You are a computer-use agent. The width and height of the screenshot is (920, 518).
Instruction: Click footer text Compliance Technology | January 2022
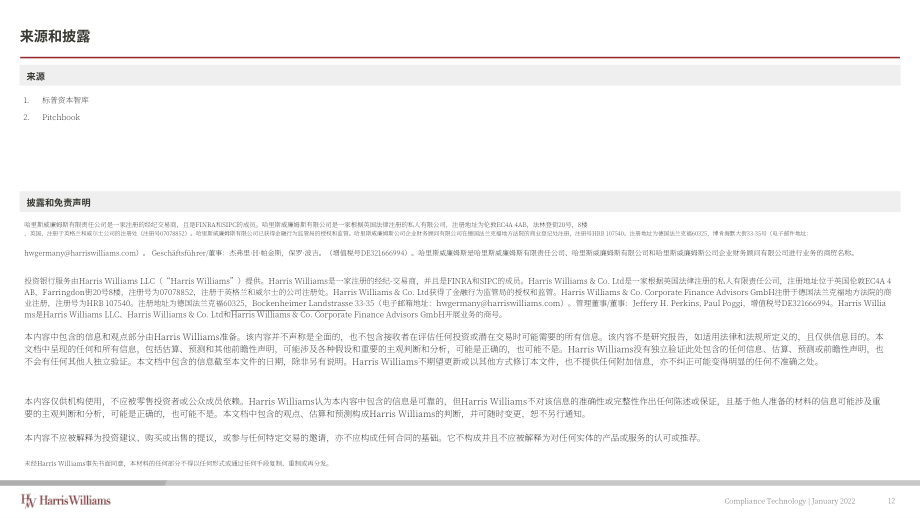coord(789,501)
